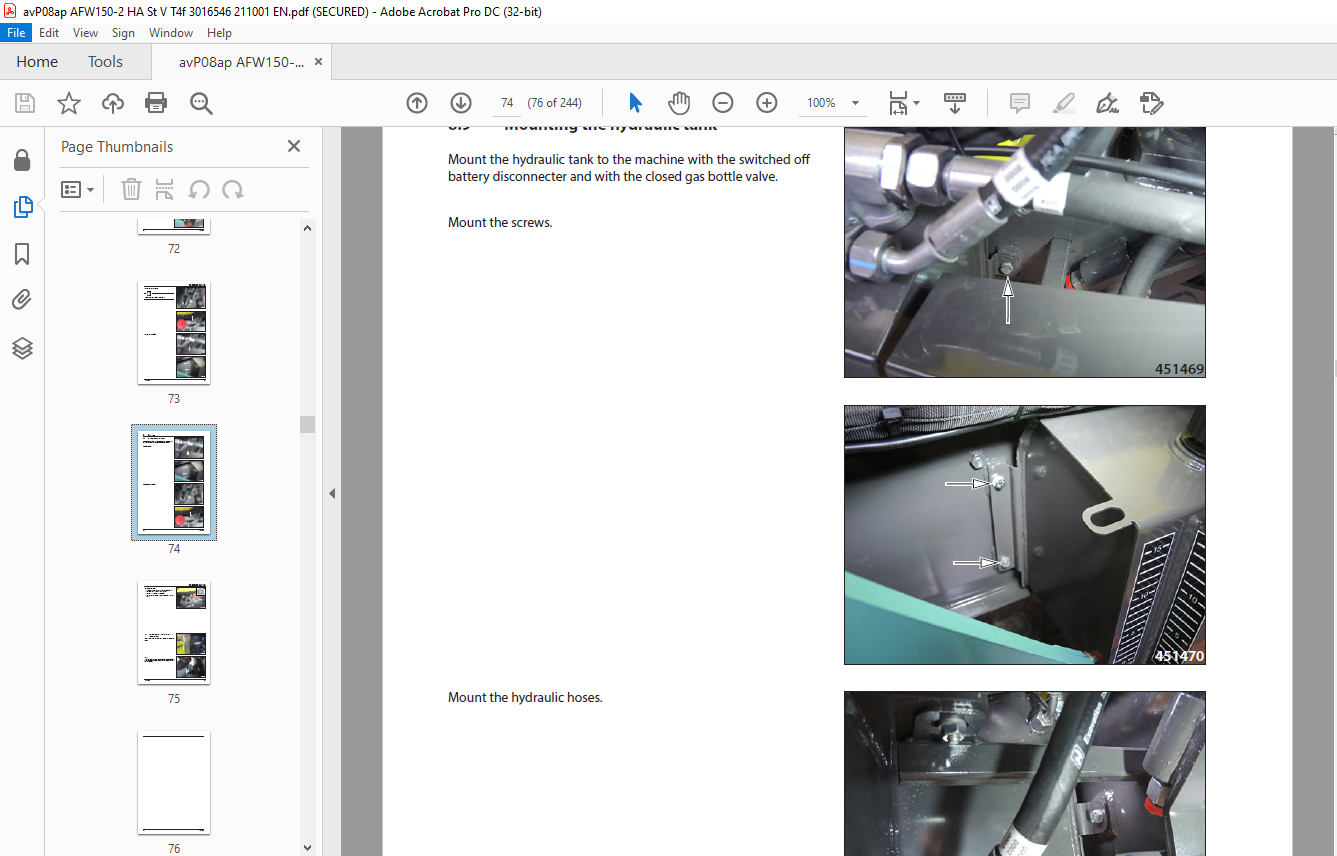Click the Save file icon
This screenshot has height=856, width=1337.
pyautogui.click(x=25, y=103)
